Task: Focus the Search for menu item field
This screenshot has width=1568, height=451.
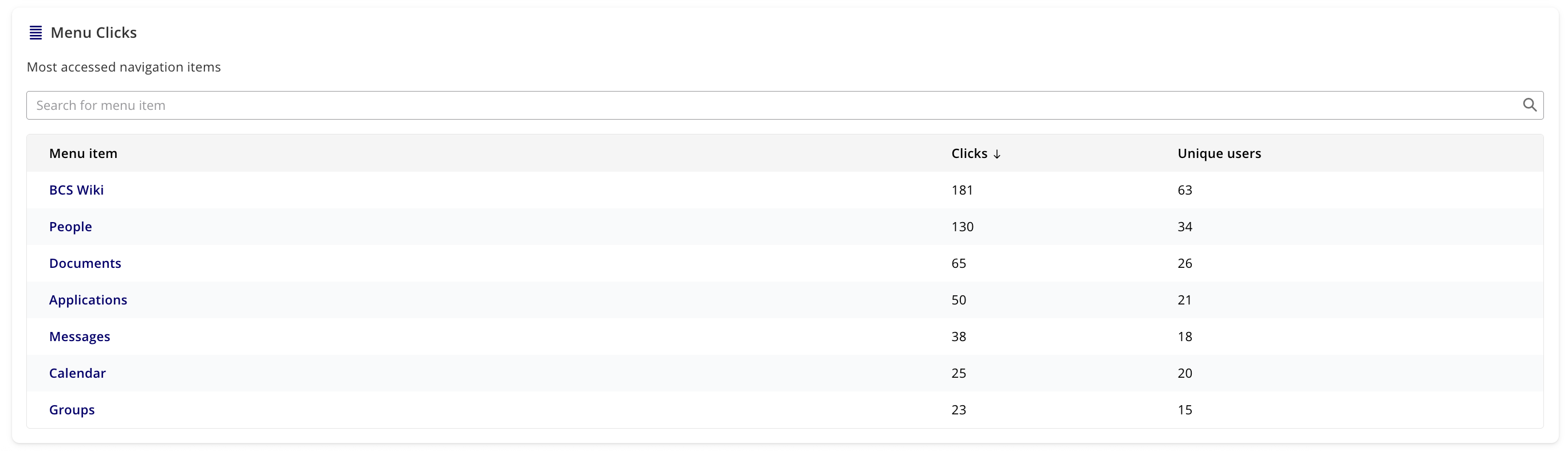Action: (785, 105)
